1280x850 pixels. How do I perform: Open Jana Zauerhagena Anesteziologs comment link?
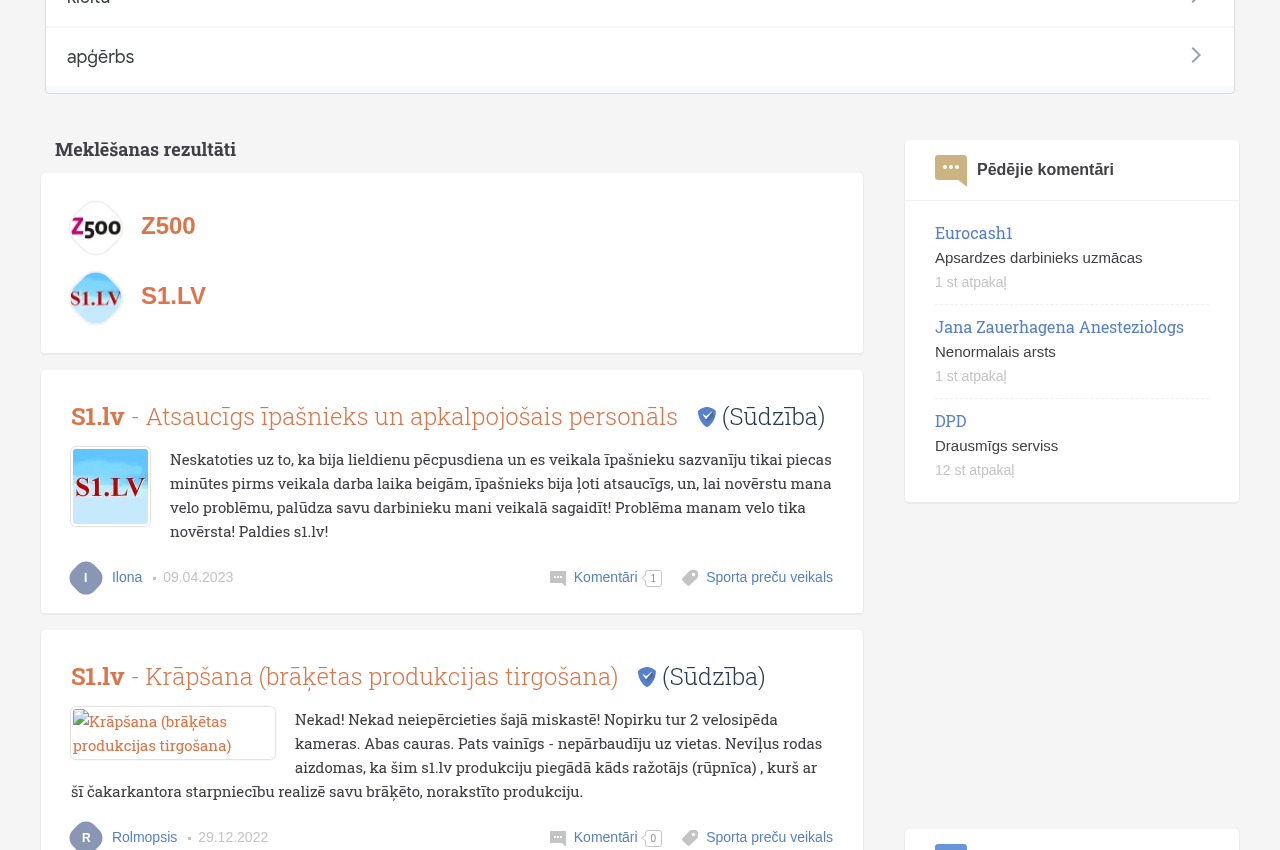1059,327
